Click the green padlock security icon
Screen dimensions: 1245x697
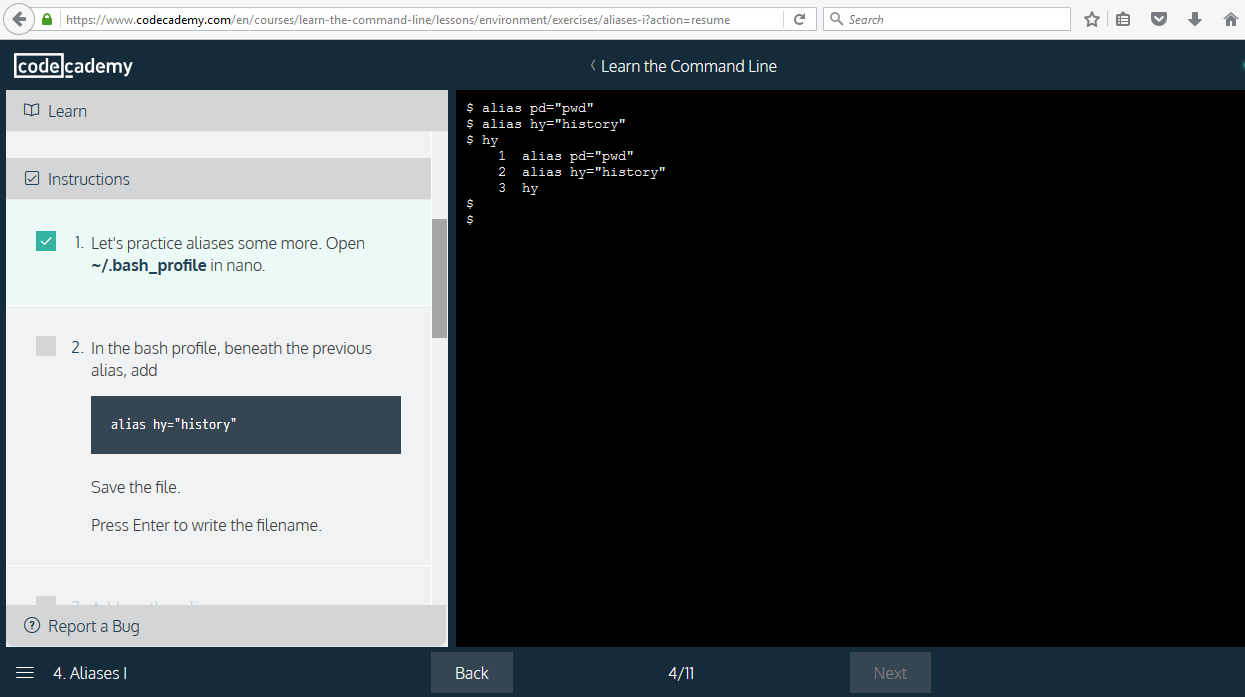pyautogui.click(x=47, y=19)
